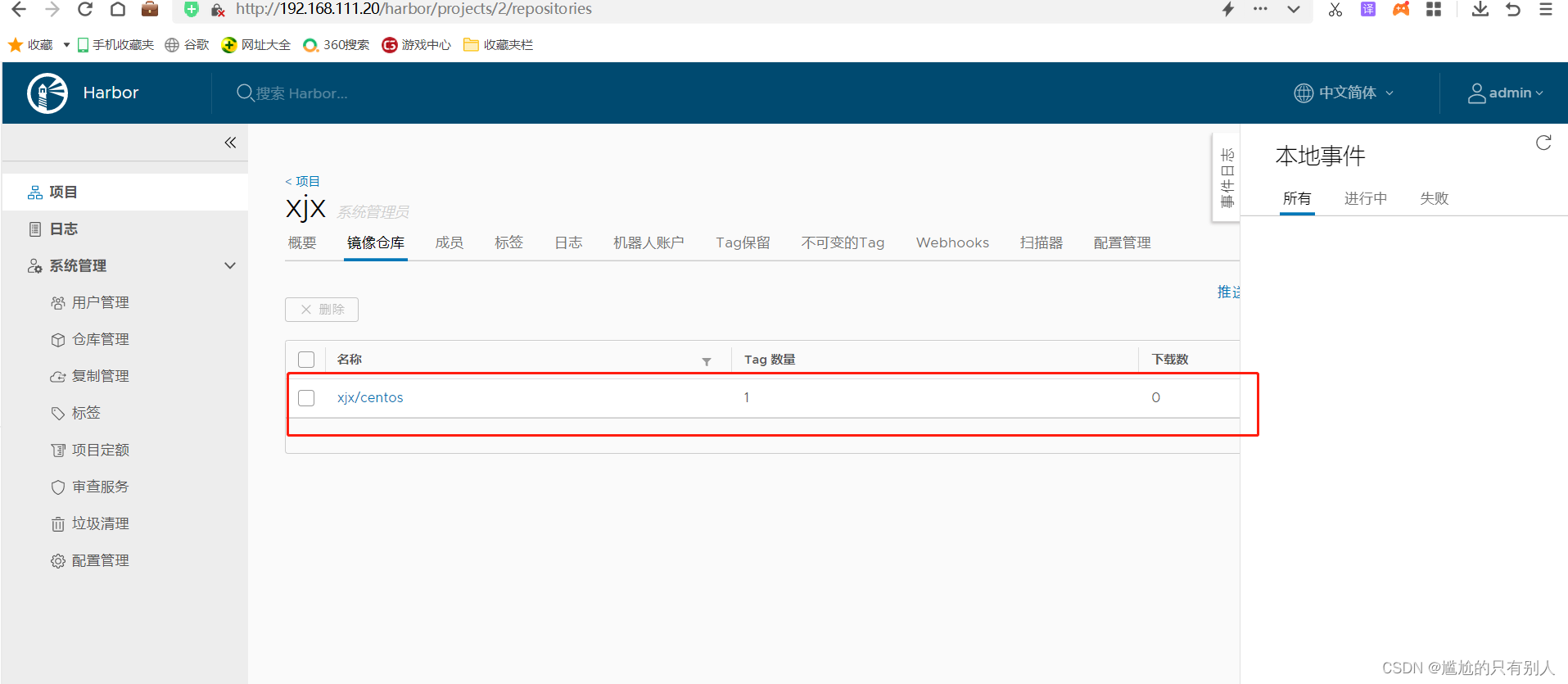Click the scissors screenshot icon
Viewport: 1568px width, 684px height.
(1335, 9)
